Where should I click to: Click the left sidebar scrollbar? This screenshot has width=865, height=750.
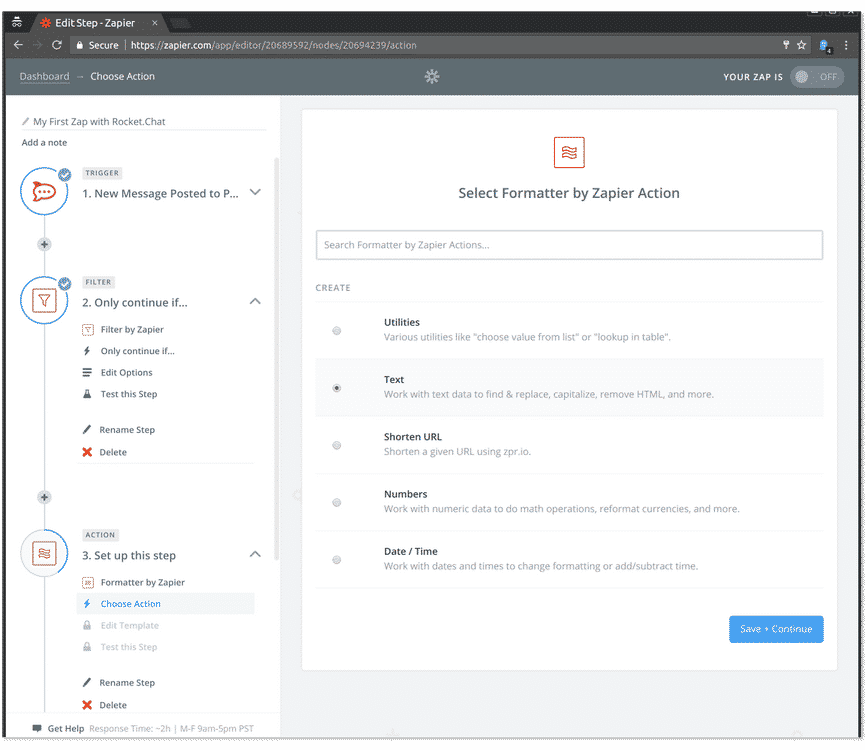tap(276, 358)
